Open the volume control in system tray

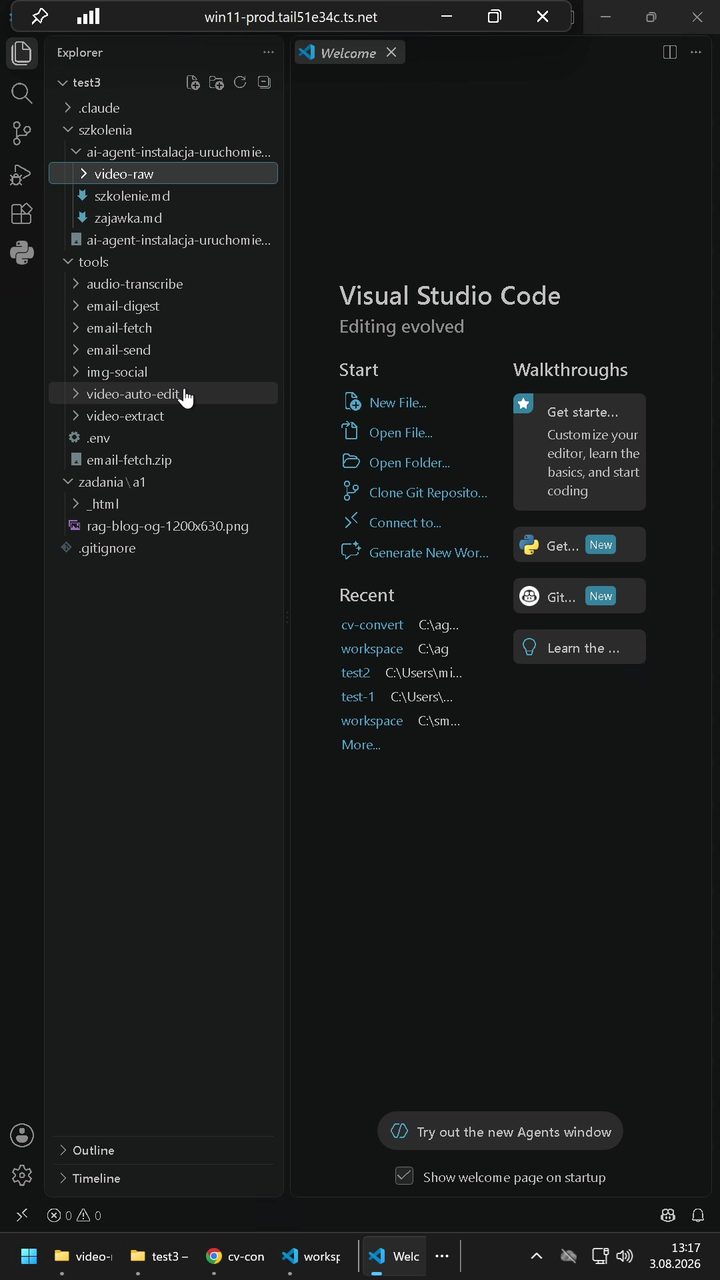tap(625, 1256)
